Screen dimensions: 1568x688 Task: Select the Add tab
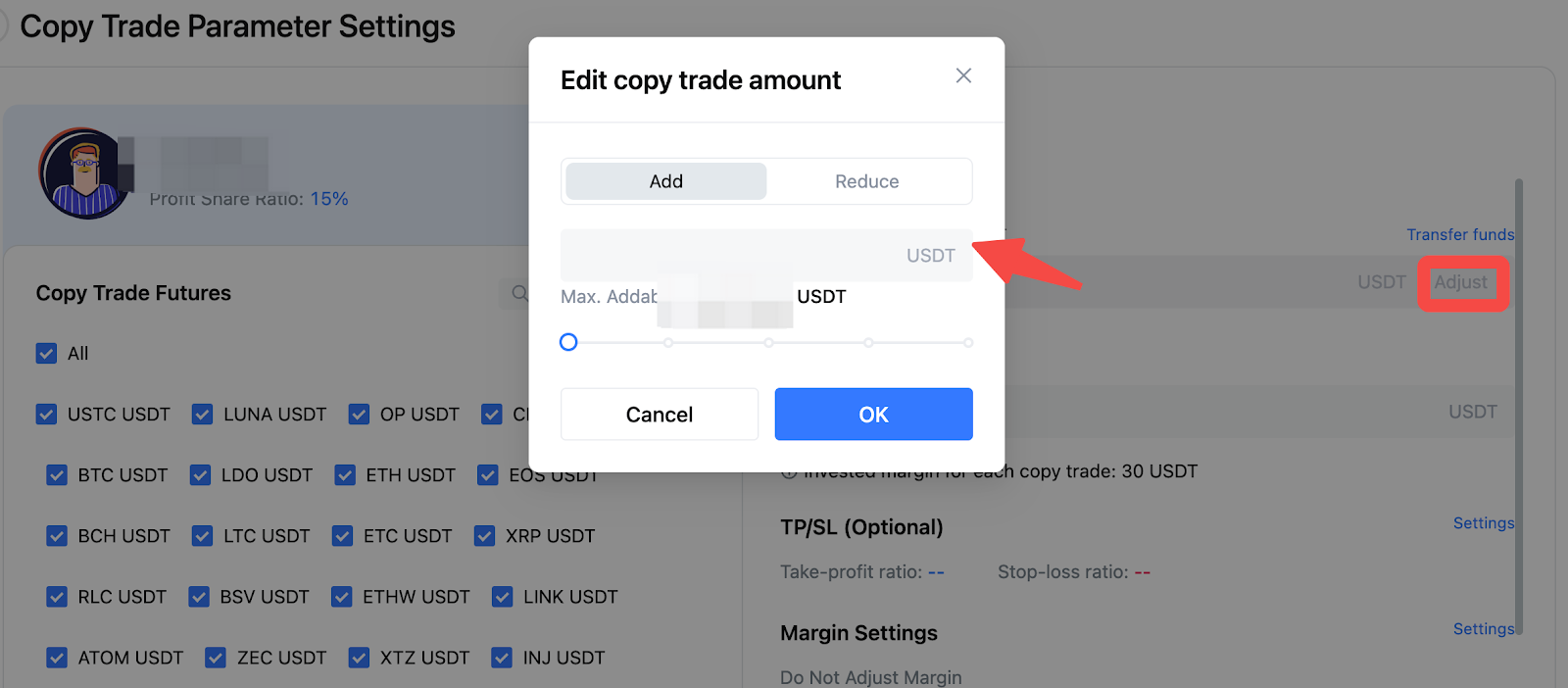point(666,181)
